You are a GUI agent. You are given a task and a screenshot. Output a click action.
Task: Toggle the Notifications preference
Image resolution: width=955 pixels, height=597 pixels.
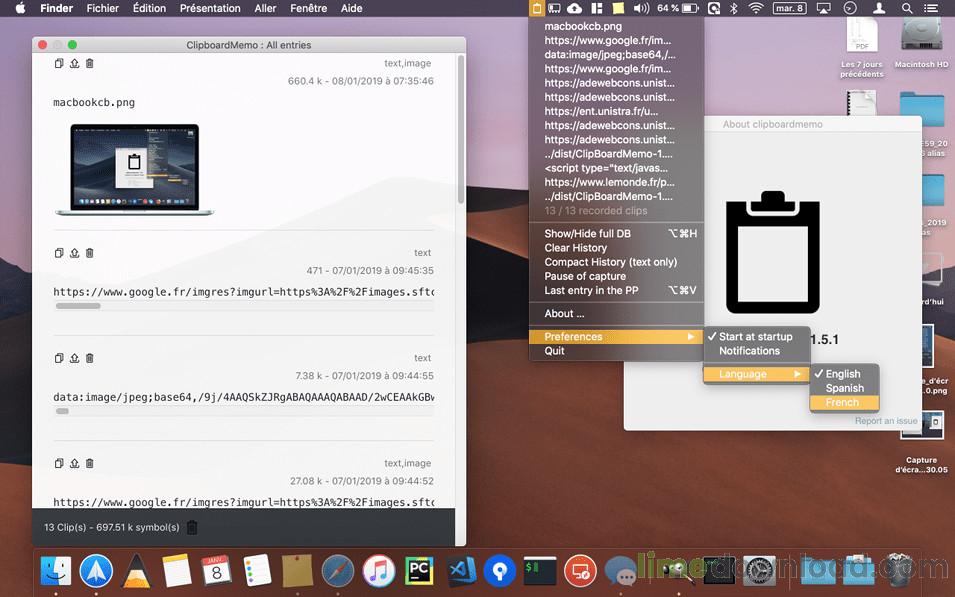[x=749, y=351]
